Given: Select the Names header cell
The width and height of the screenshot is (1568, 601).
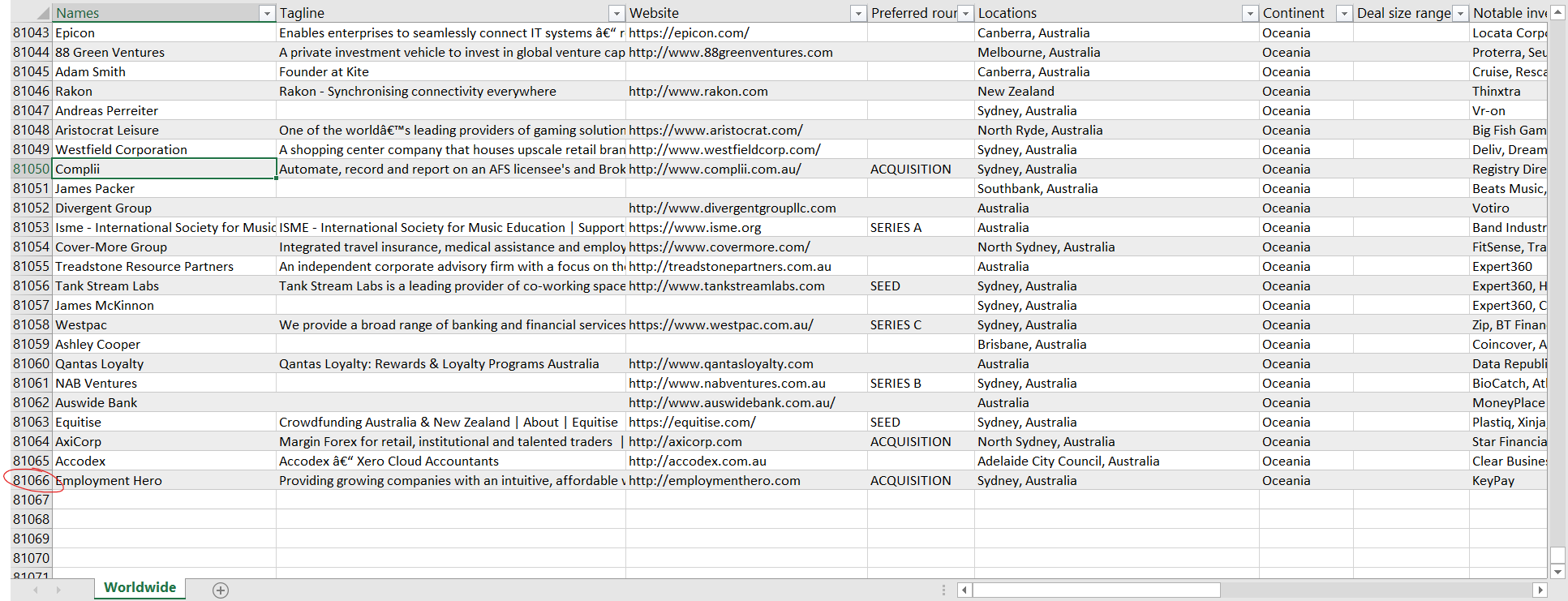Looking at the screenshot, I should [156, 13].
